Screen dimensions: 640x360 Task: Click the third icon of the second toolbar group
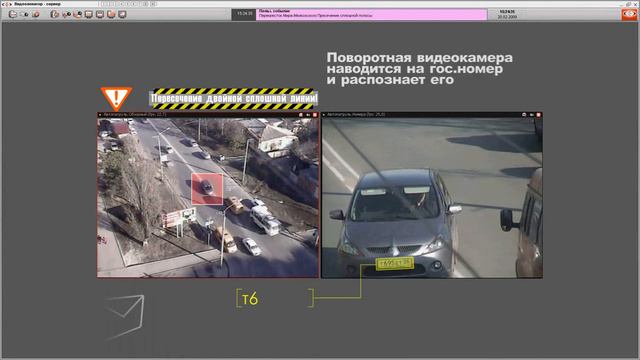pyautogui.click(x=77, y=14)
